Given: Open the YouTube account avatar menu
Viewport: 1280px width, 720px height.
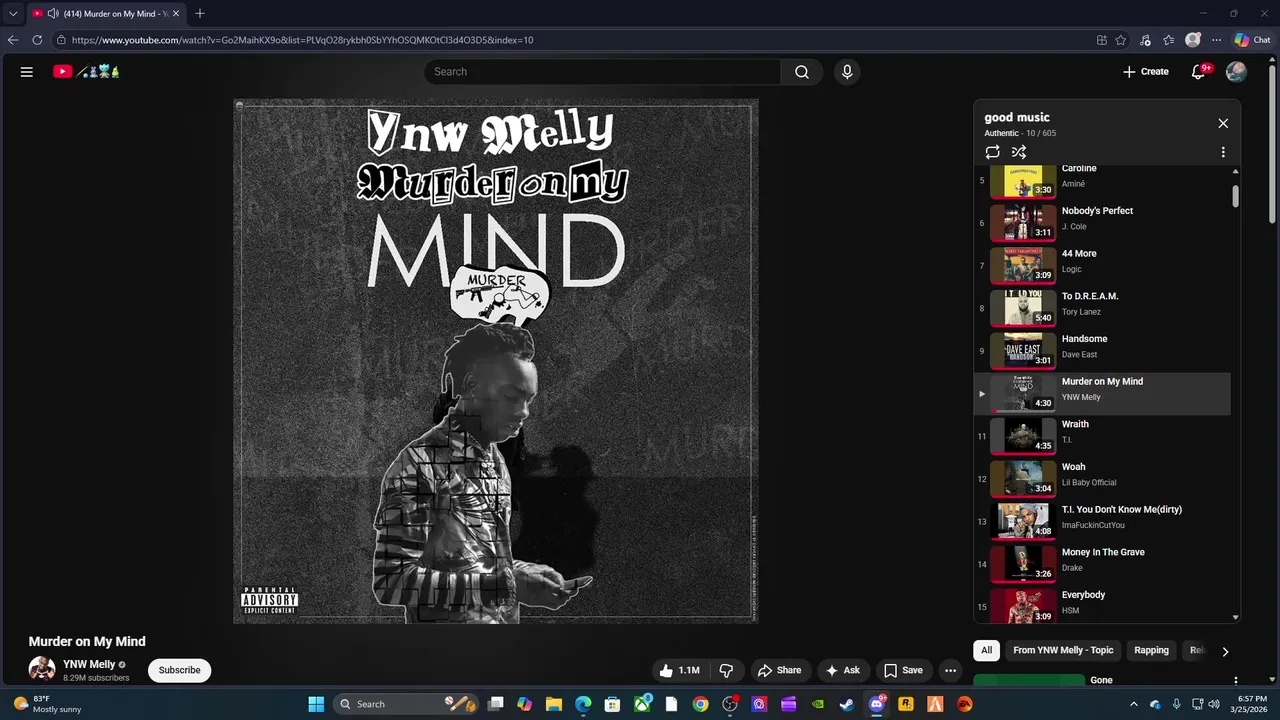Looking at the screenshot, I should (1236, 72).
